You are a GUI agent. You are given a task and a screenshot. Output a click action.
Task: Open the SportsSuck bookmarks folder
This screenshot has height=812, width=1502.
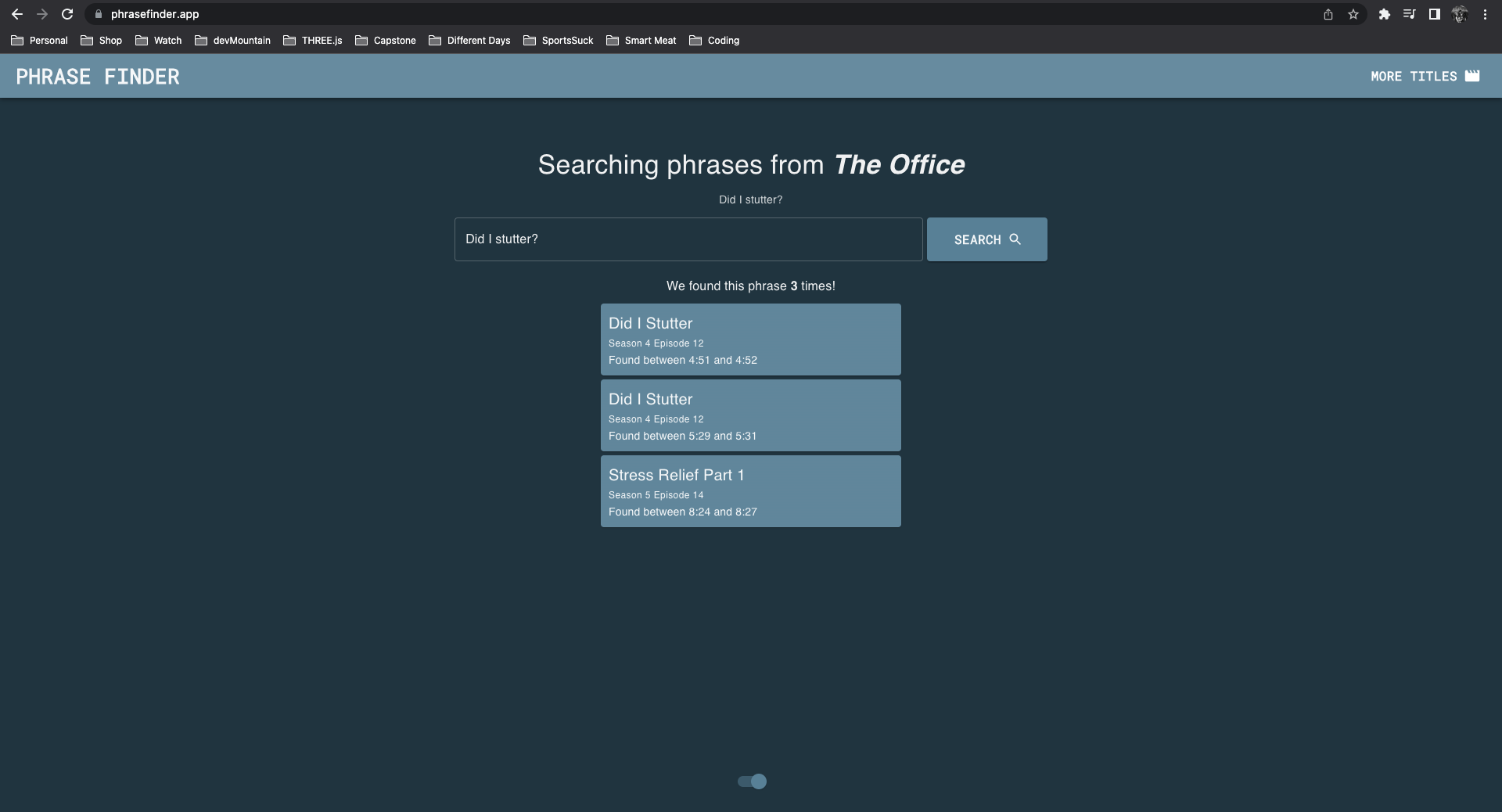point(559,41)
